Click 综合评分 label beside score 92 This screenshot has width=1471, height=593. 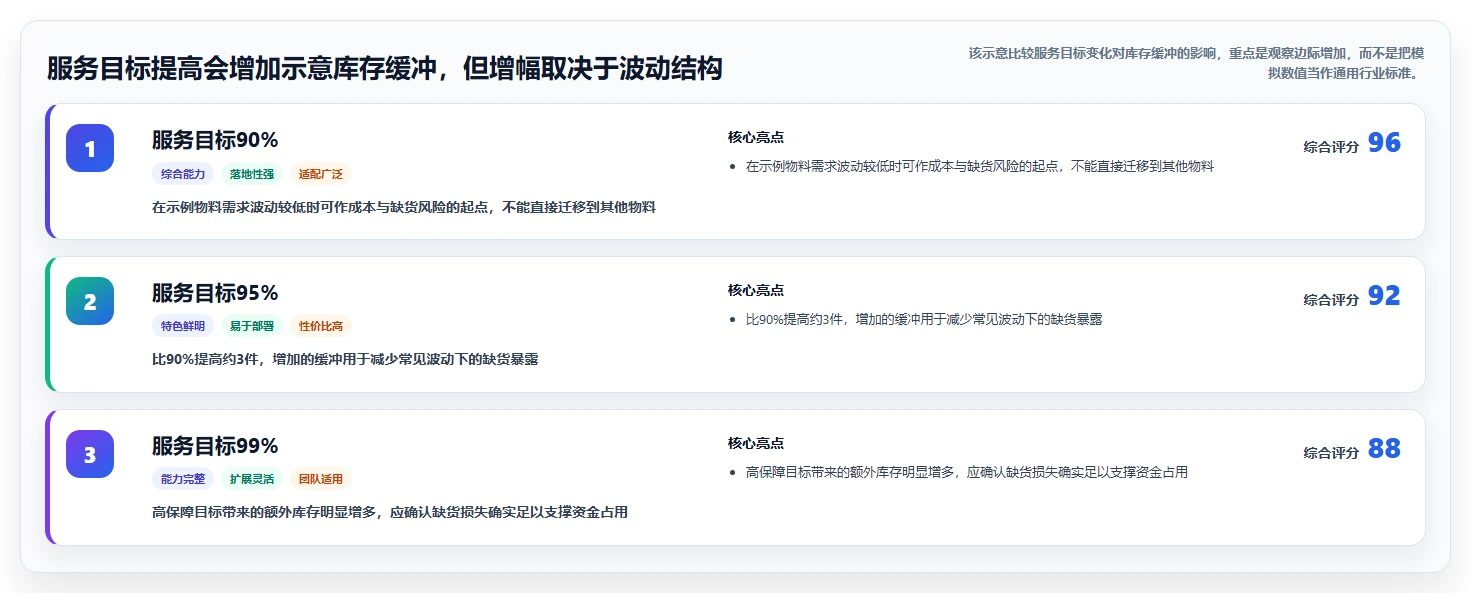1331,300
